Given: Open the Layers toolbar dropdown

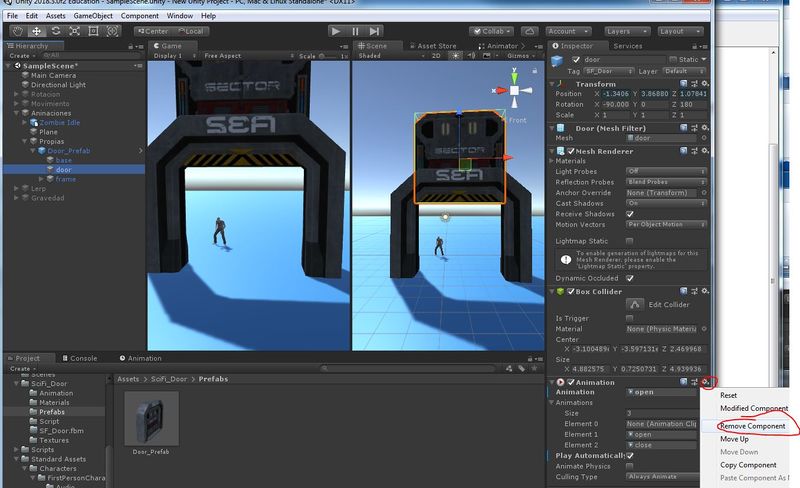Looking at the screenshot, I should pos(627,31).
